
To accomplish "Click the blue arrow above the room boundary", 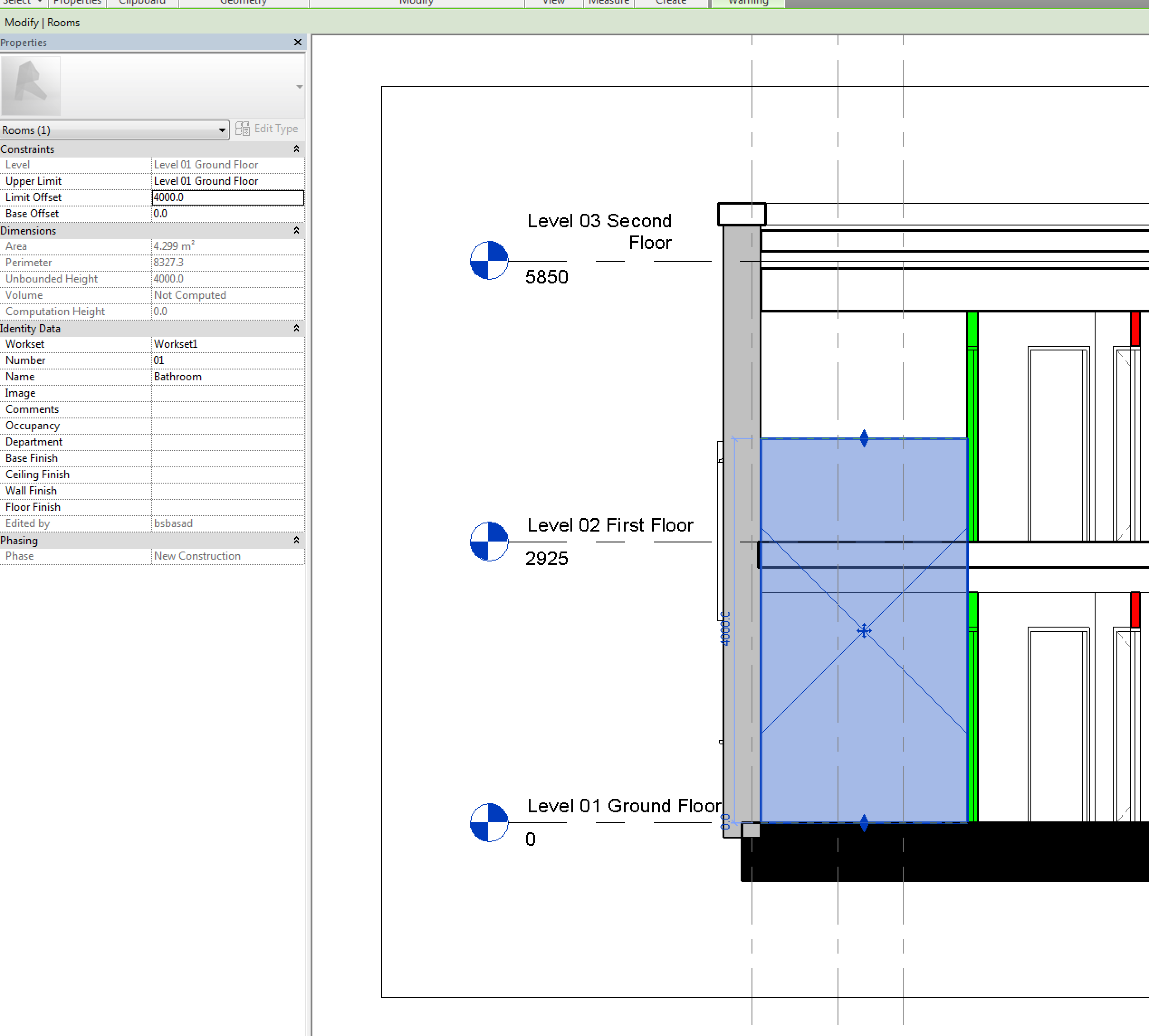I will pos(864,438).
